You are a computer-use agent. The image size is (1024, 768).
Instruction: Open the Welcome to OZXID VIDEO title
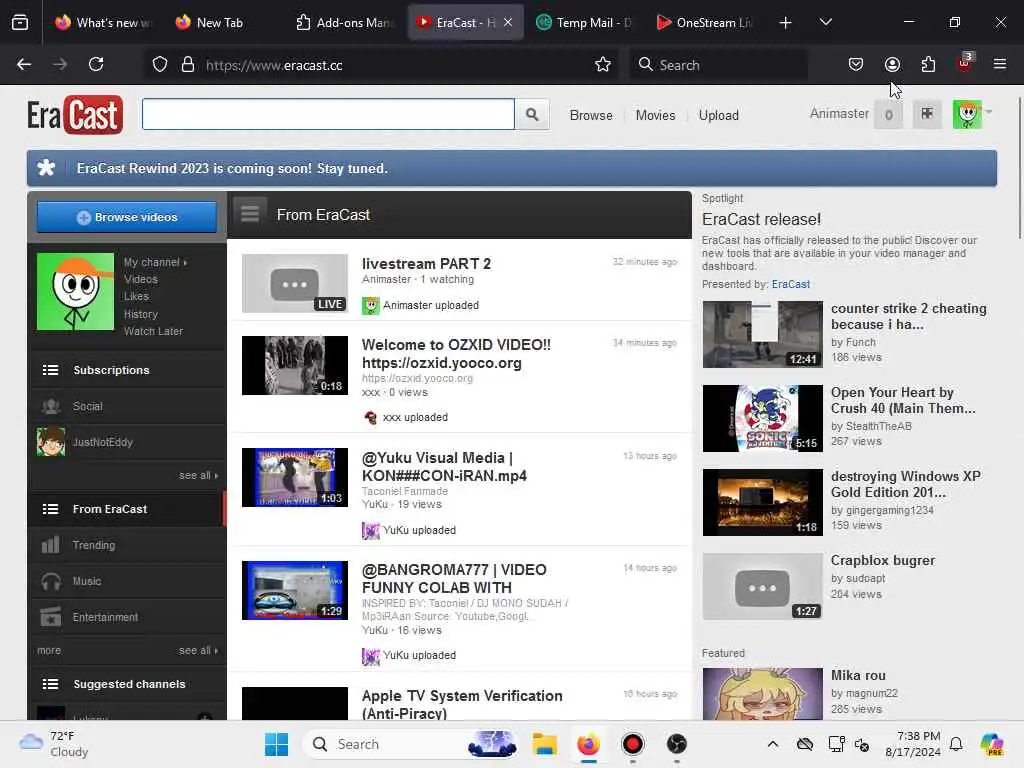pyautogui.click(x=456, y=353)
